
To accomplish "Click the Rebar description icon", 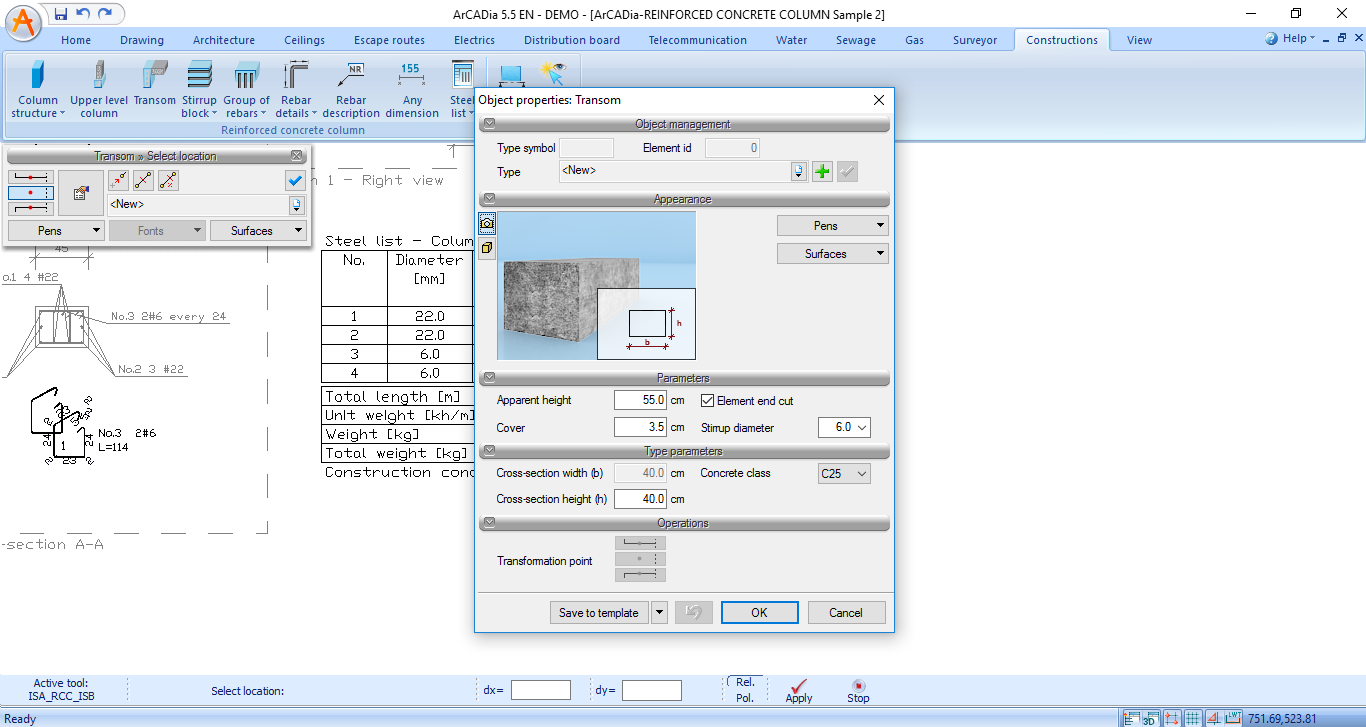I will point(350,89).
